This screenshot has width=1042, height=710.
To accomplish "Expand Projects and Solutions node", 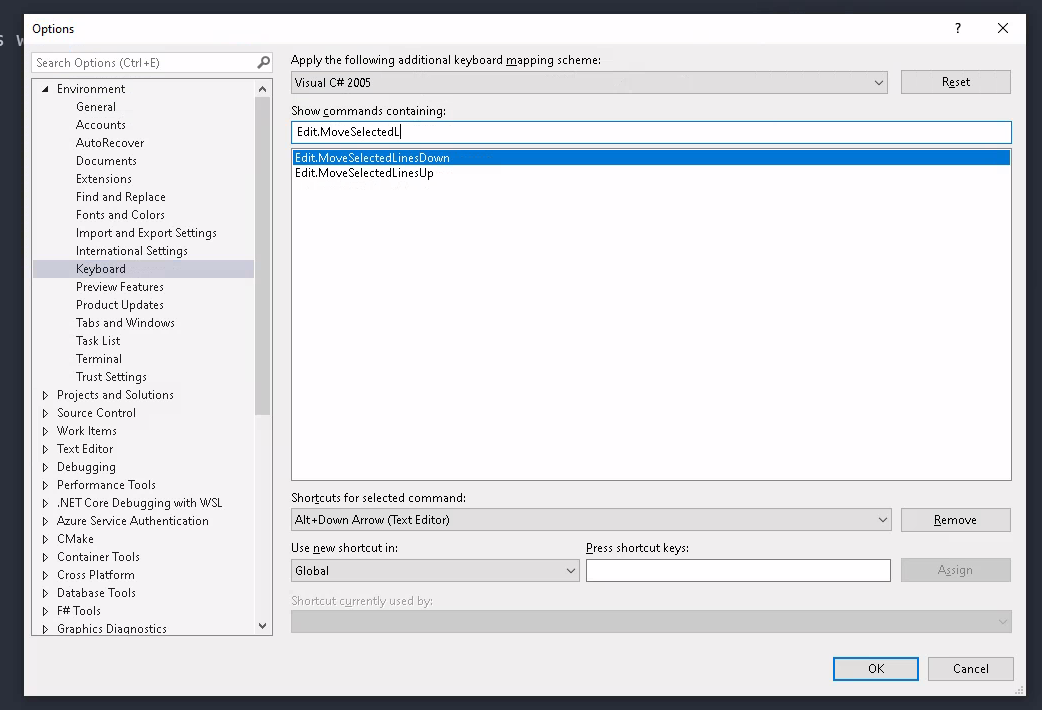I will [x=45, y=395].
